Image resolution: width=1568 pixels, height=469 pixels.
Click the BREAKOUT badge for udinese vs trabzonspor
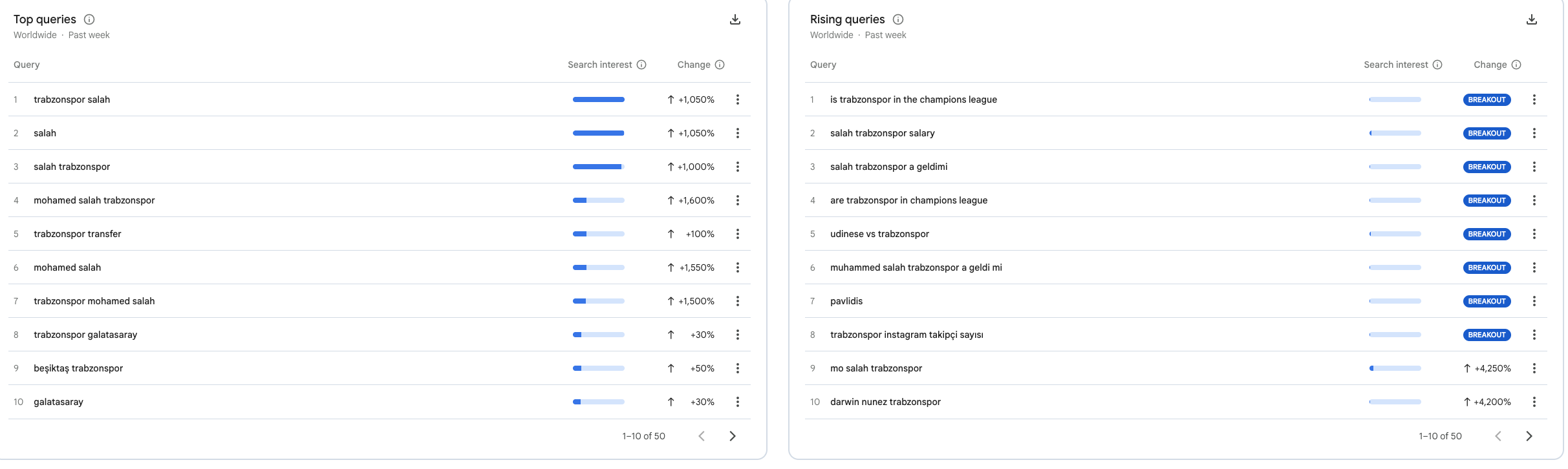pyautogui.click(x=1487, y=234)
